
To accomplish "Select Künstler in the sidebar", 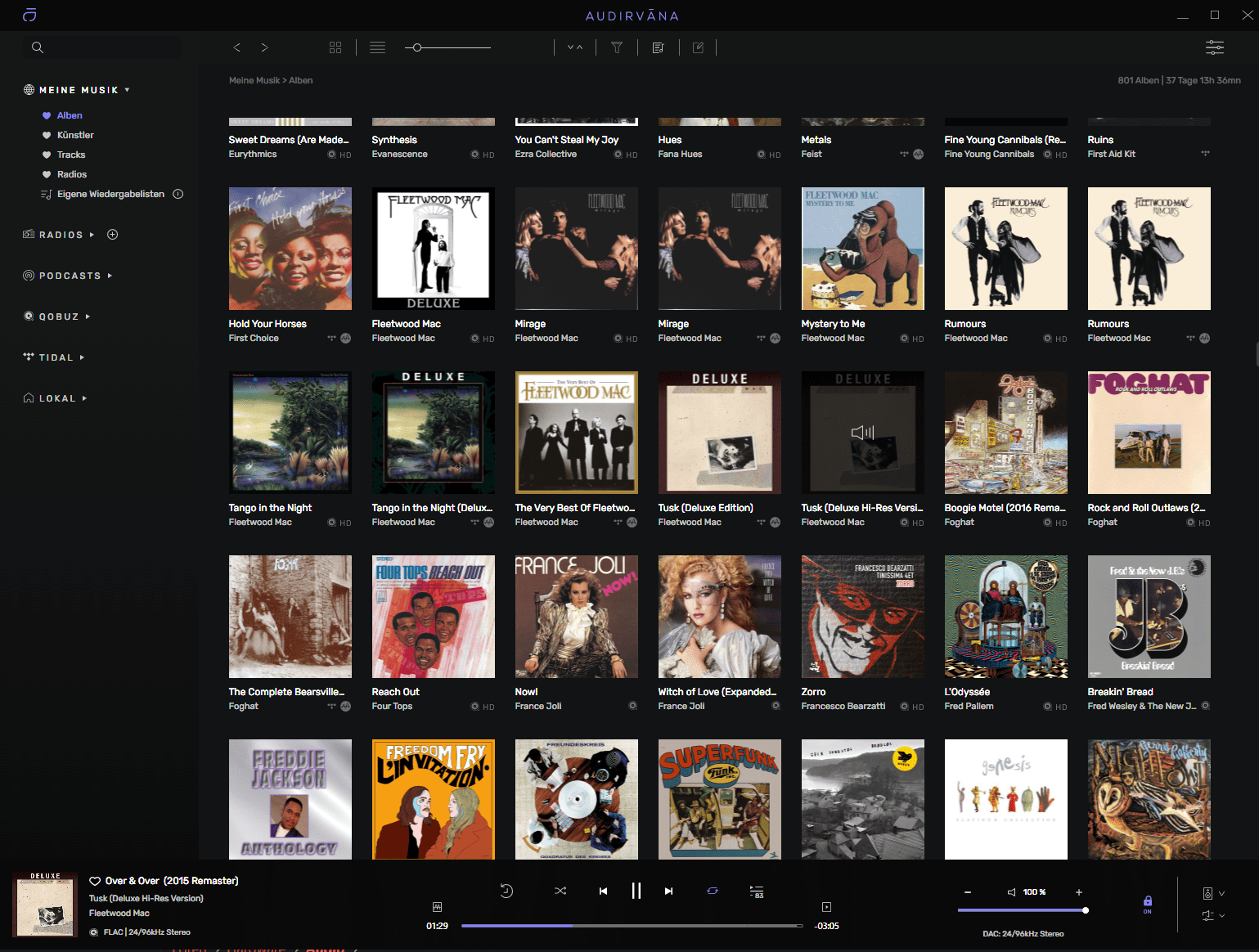I will point(75,135).
